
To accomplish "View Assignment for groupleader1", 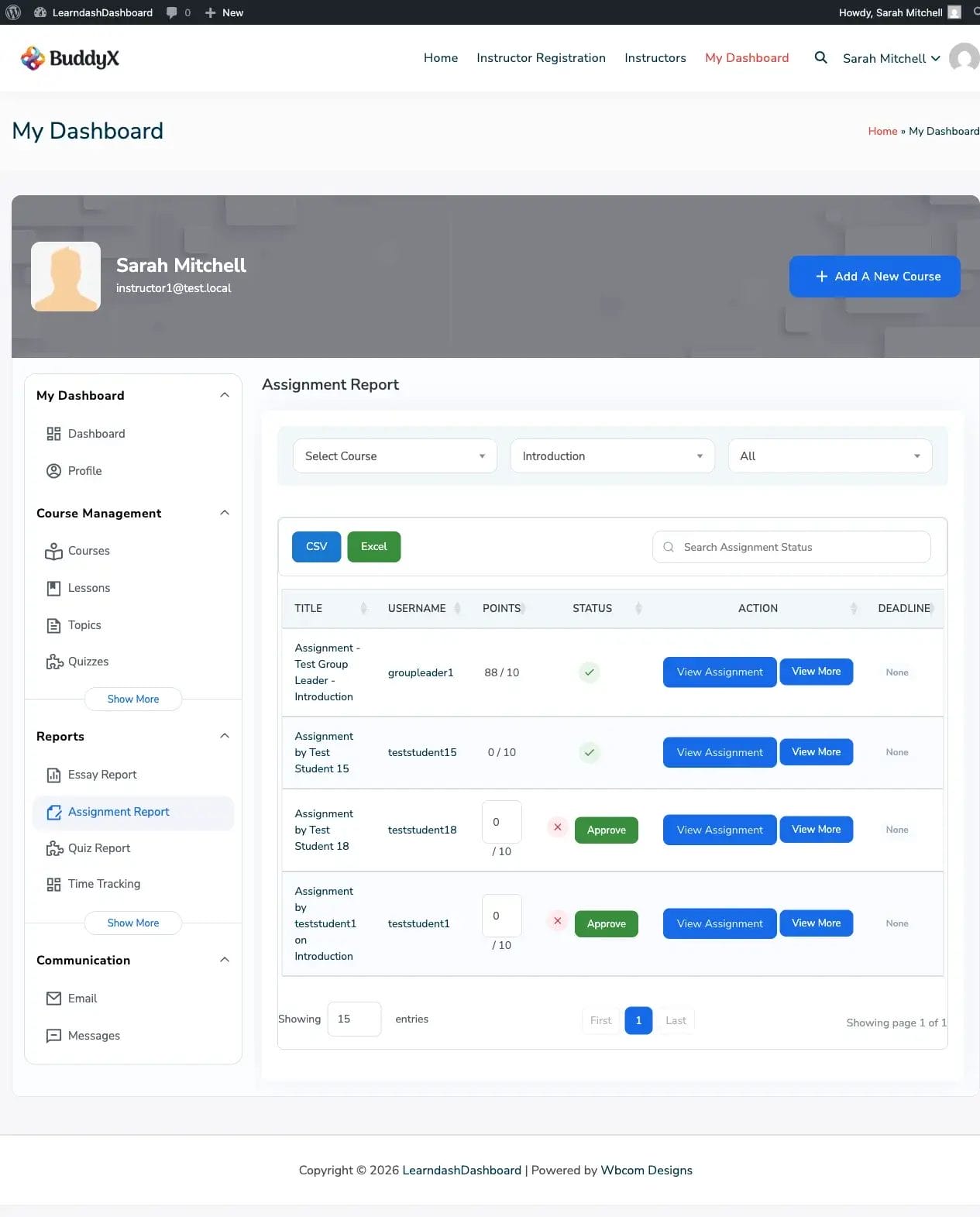I will pos(720,672).
